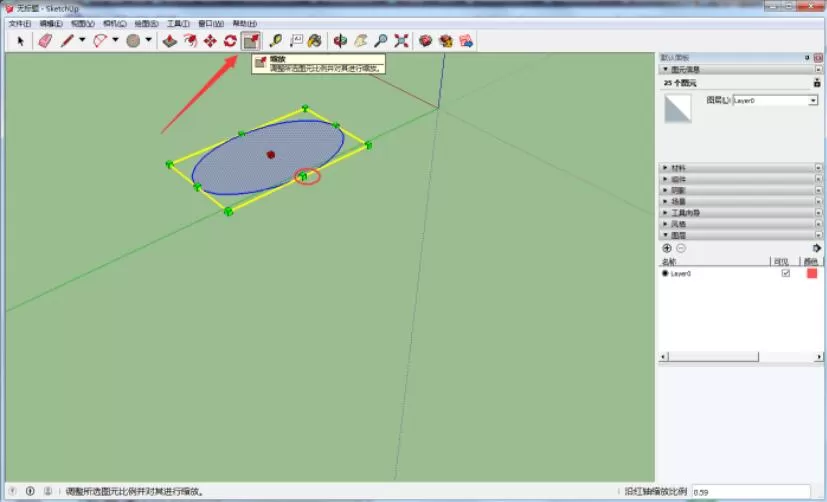Click the red Layer0 color swatch
The image size is (827, 502).
pos(812,273)
